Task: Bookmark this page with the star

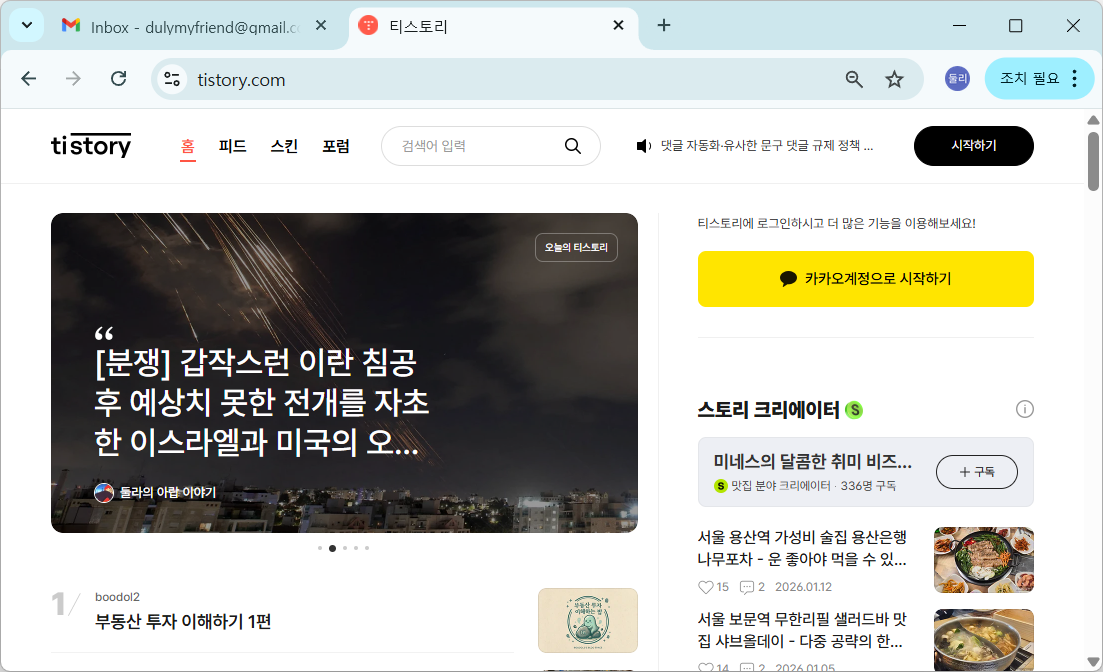Action: [x=894, y=80]
